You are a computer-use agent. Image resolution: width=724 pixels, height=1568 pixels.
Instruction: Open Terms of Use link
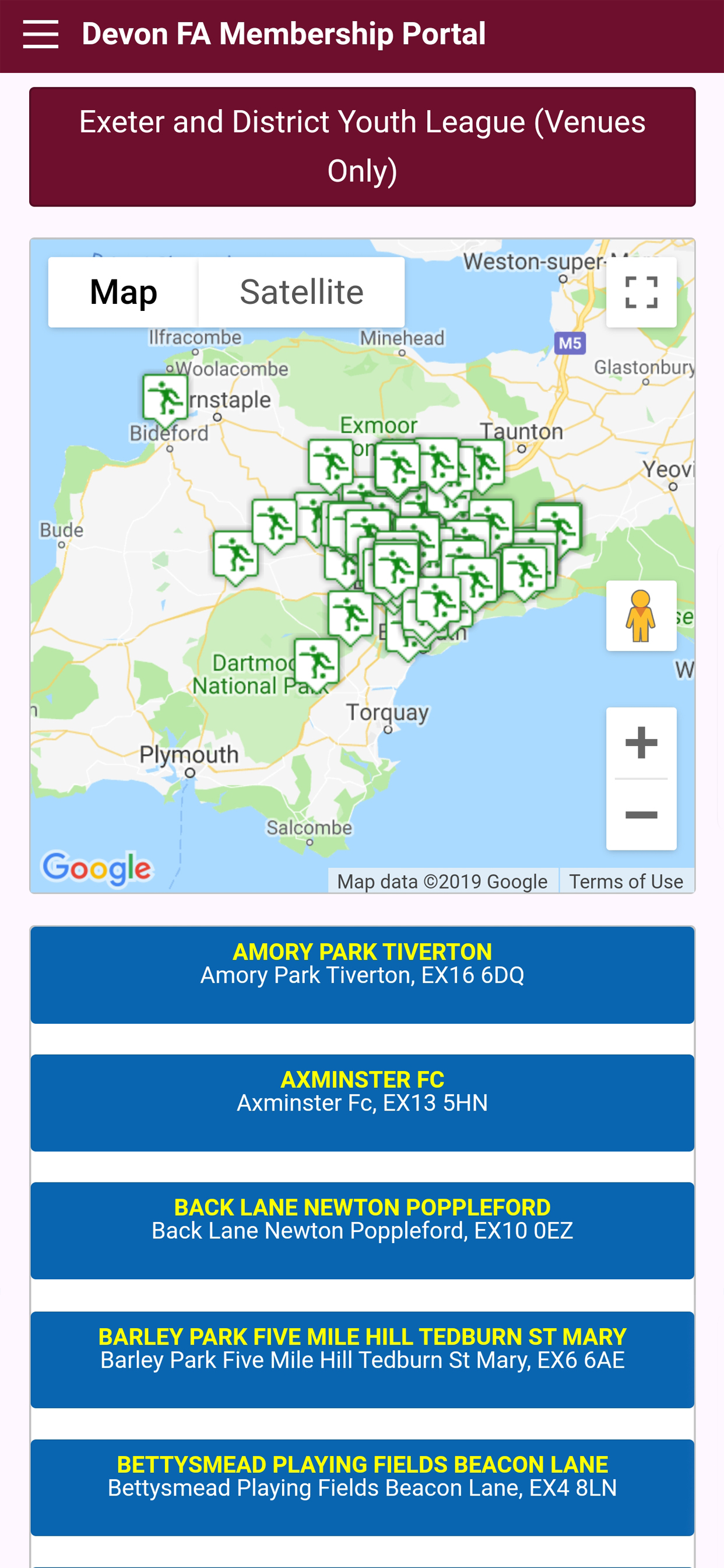(626, 881)
